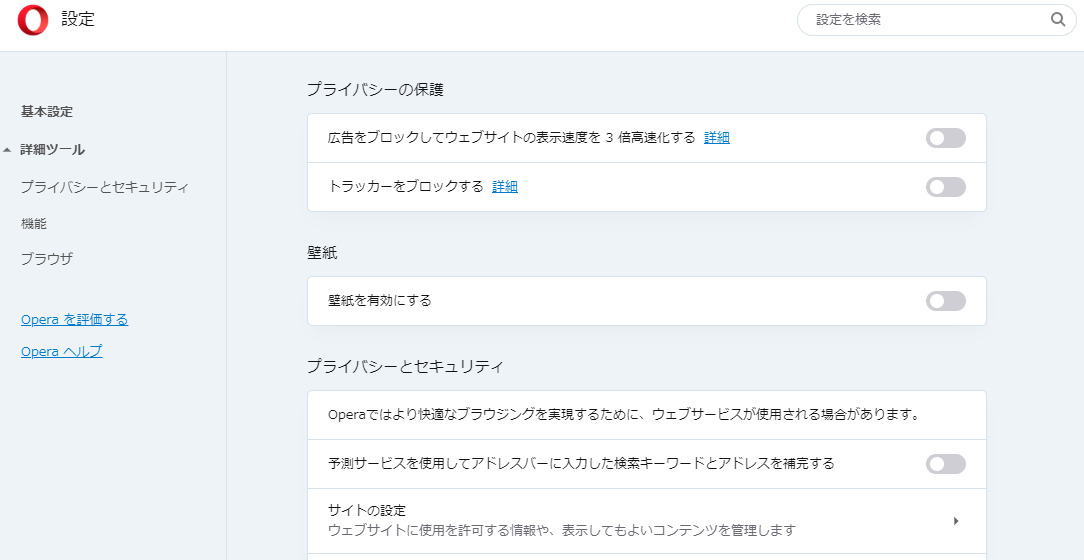The image size is (1084, 560).
Task: Toggle the 予測サービス address bar switch
Action: pos(945,464)
